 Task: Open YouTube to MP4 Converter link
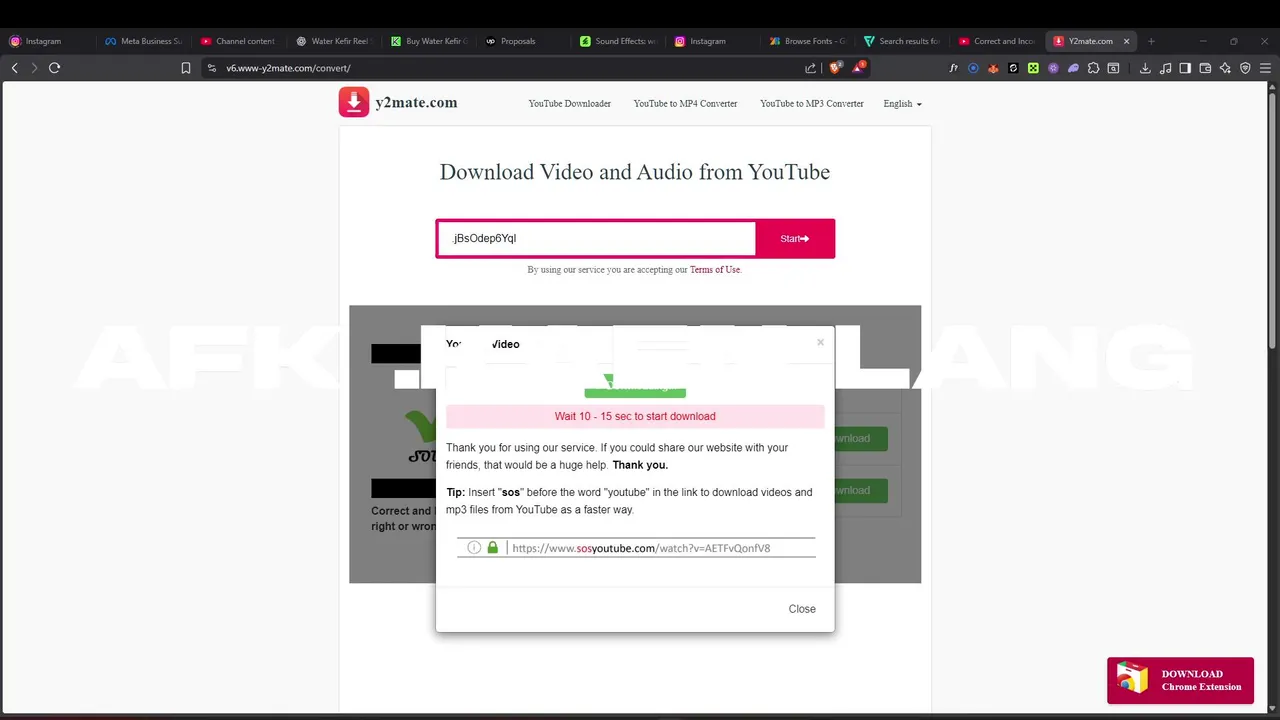coord(685,104)
